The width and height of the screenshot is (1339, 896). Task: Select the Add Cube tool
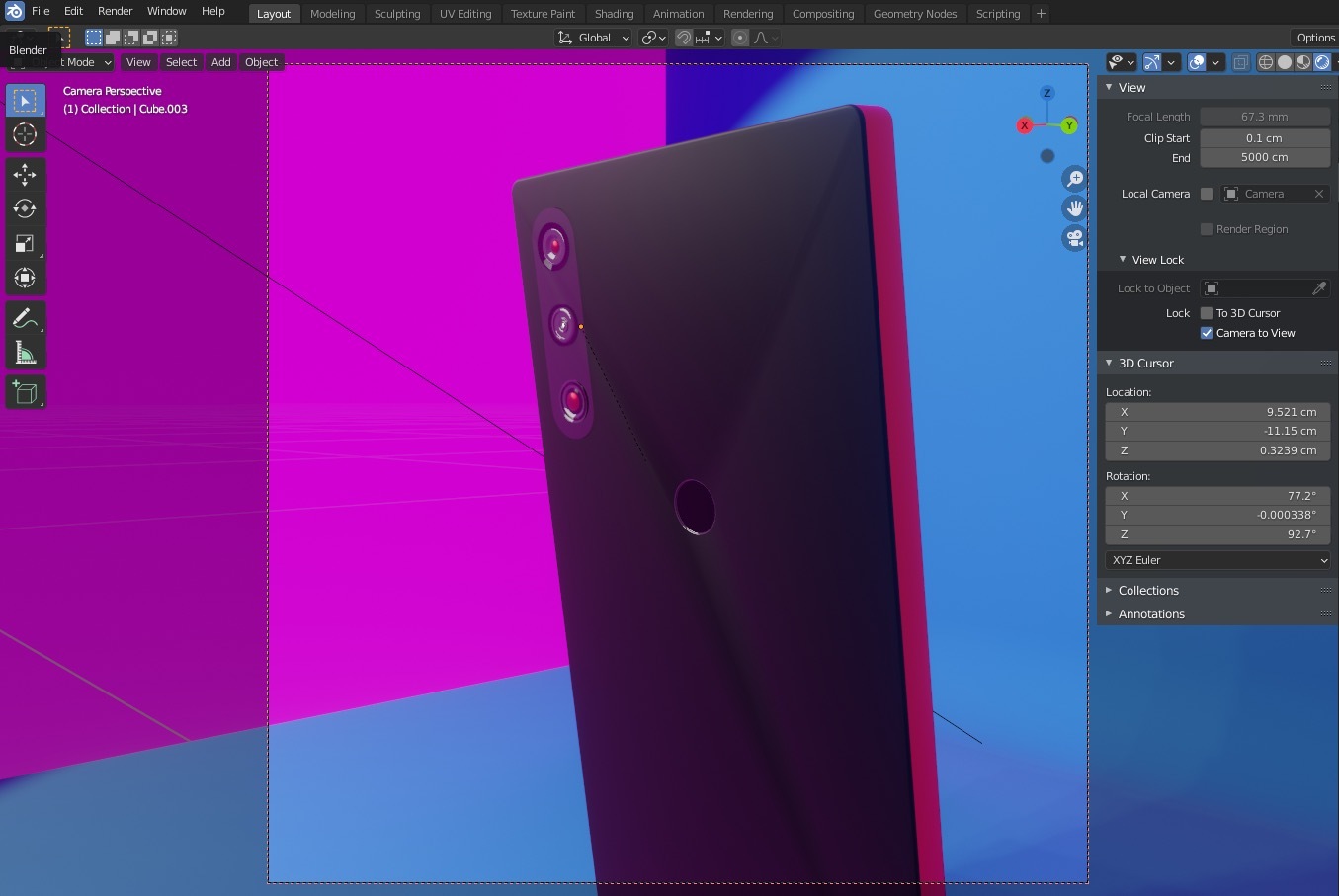[x=26, y=392]
